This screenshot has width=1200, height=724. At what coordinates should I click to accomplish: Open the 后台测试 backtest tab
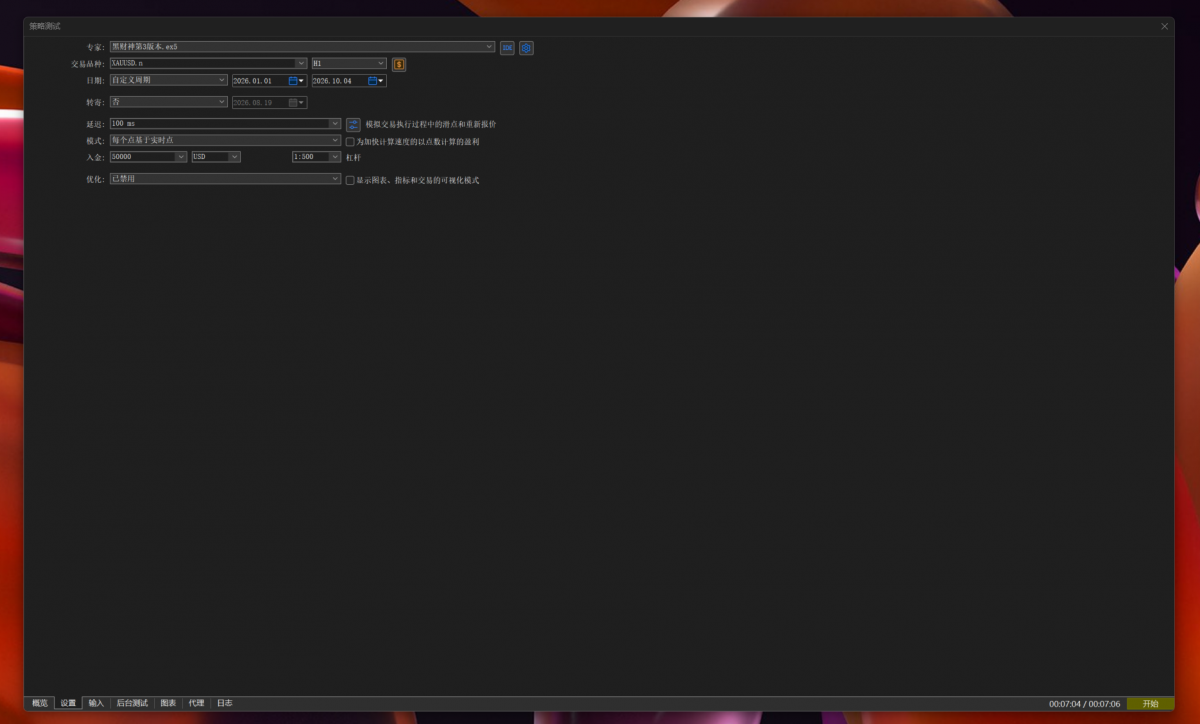pos(132,703)
